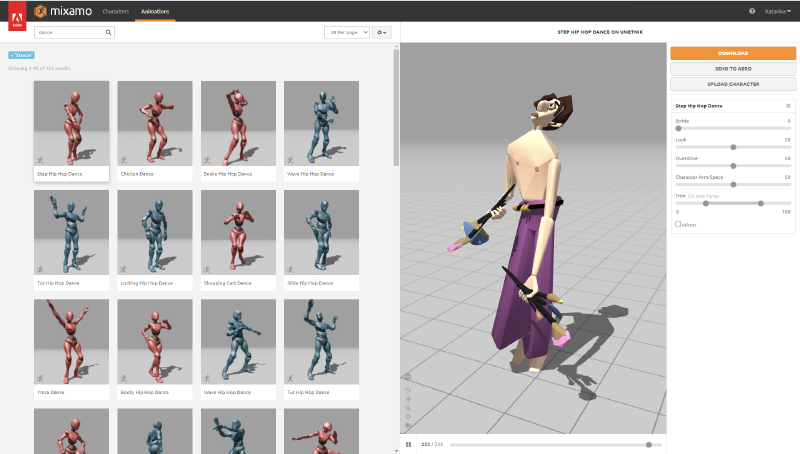The width and height of the screenshot is (800, 454).
Task: Click running figure icon on Locking Hip Hop card
Action: tap(123, 269)
